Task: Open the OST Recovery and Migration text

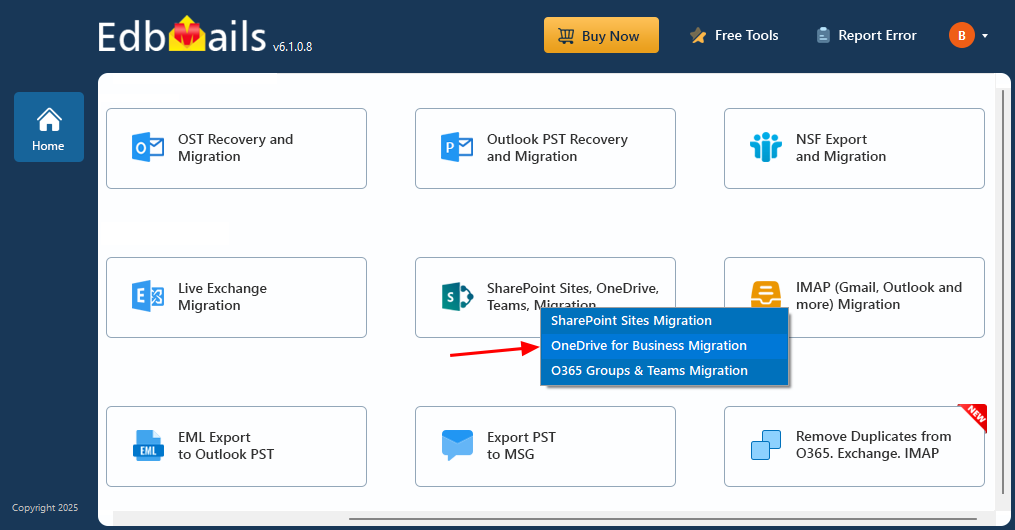Action: [x=236, y=148]
